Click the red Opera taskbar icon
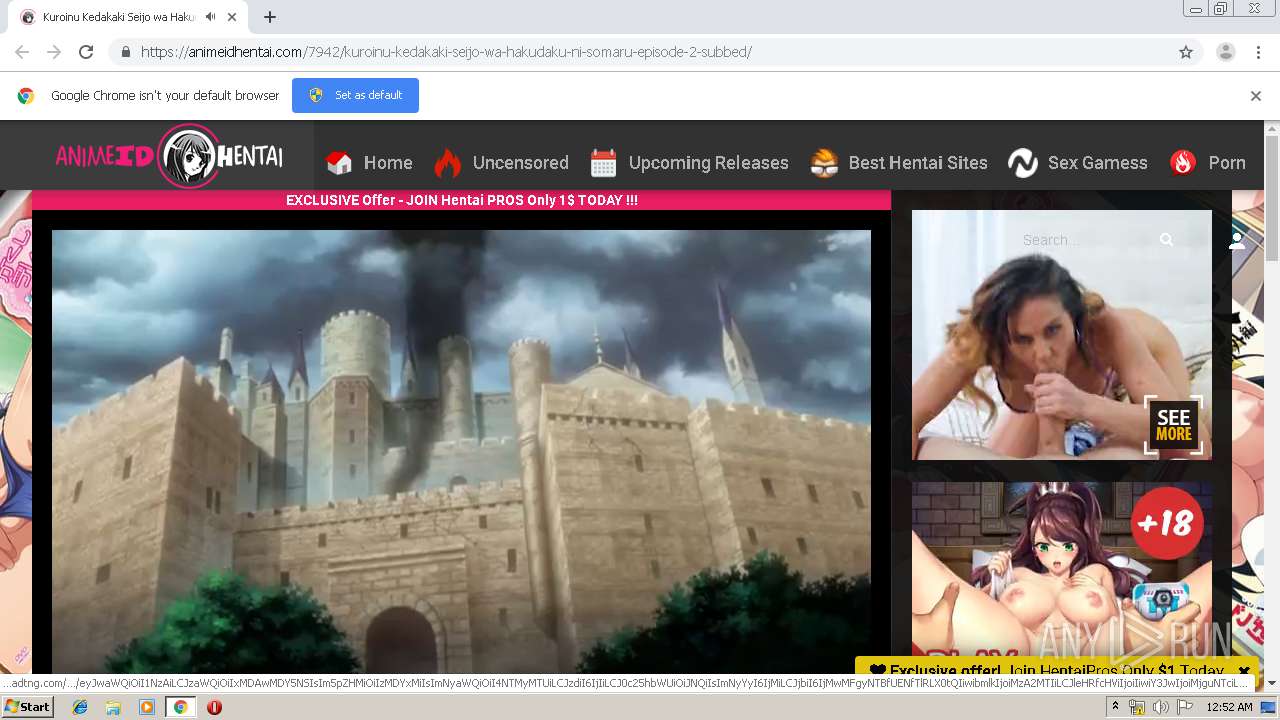This screenshot has height=720, width=1280. (214, 707)
